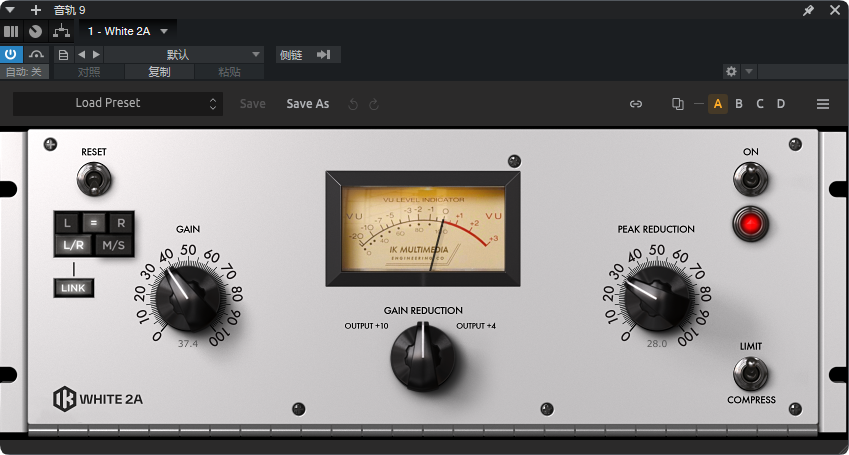
Task: Open the hamburger menu icon
Action: (x=823, y=104)
